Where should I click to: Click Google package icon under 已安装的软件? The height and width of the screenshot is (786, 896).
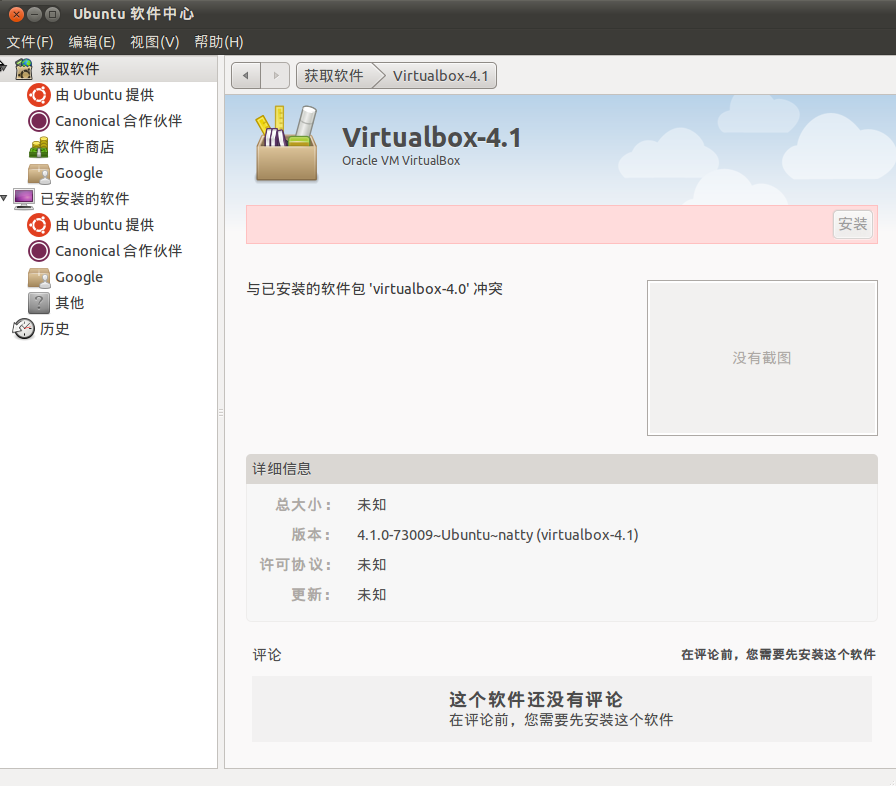[x=39, y=277]
